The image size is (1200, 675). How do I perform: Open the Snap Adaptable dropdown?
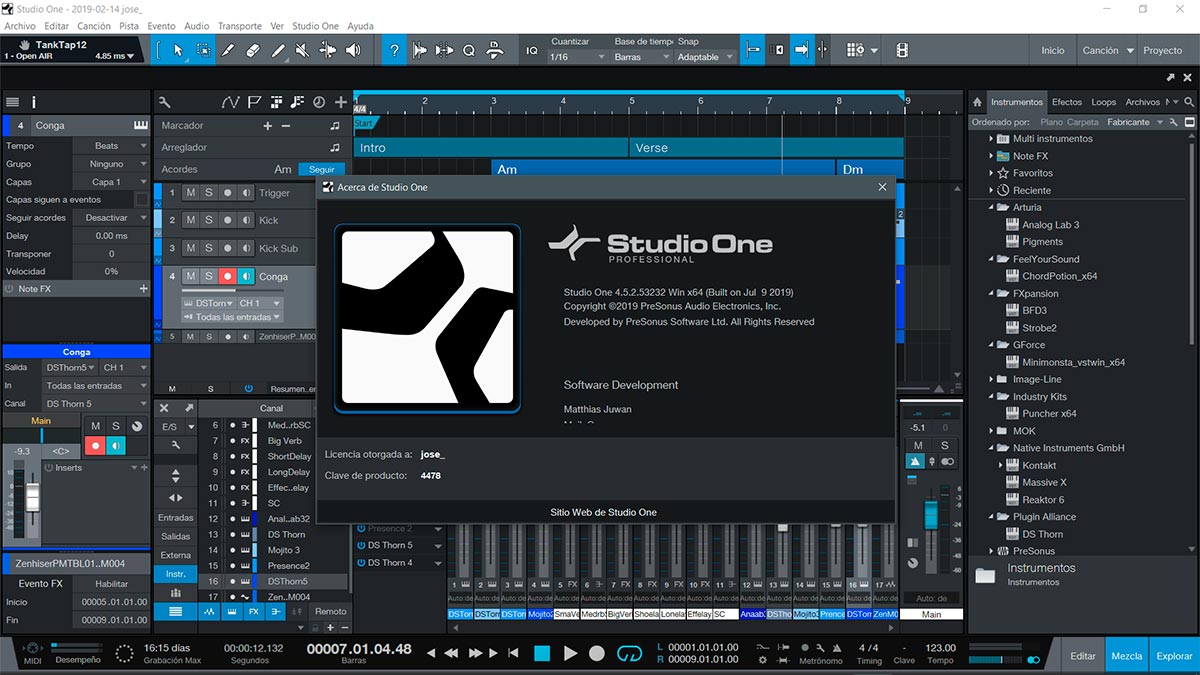705,57
